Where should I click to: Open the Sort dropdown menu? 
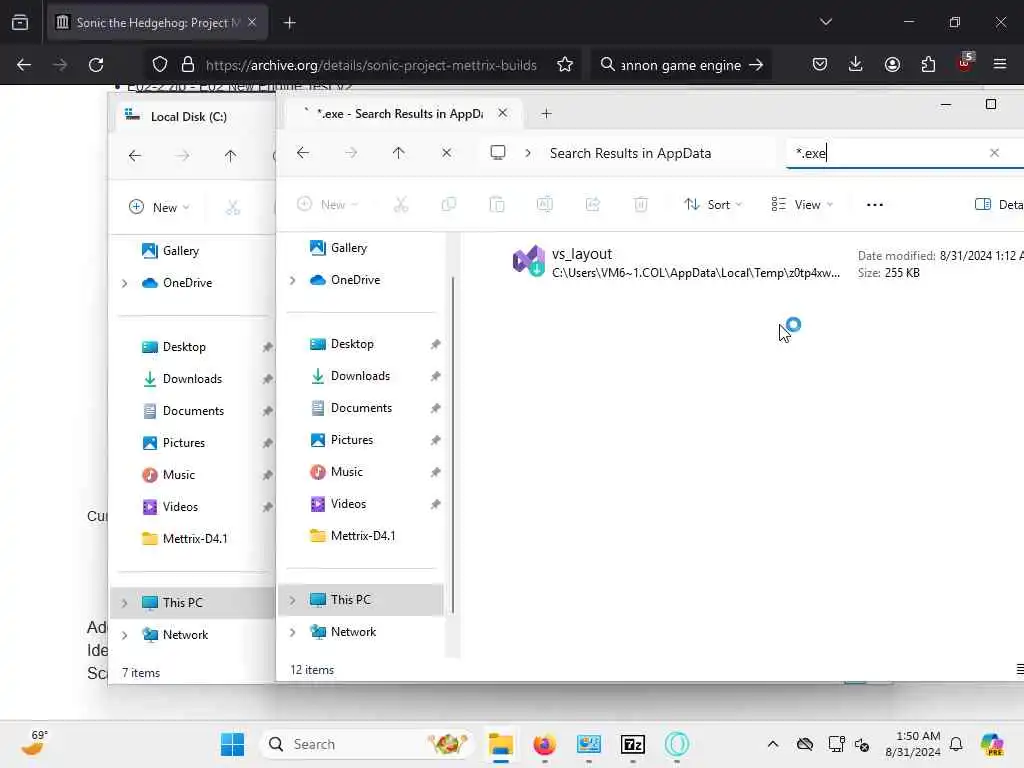coord(712,204)
